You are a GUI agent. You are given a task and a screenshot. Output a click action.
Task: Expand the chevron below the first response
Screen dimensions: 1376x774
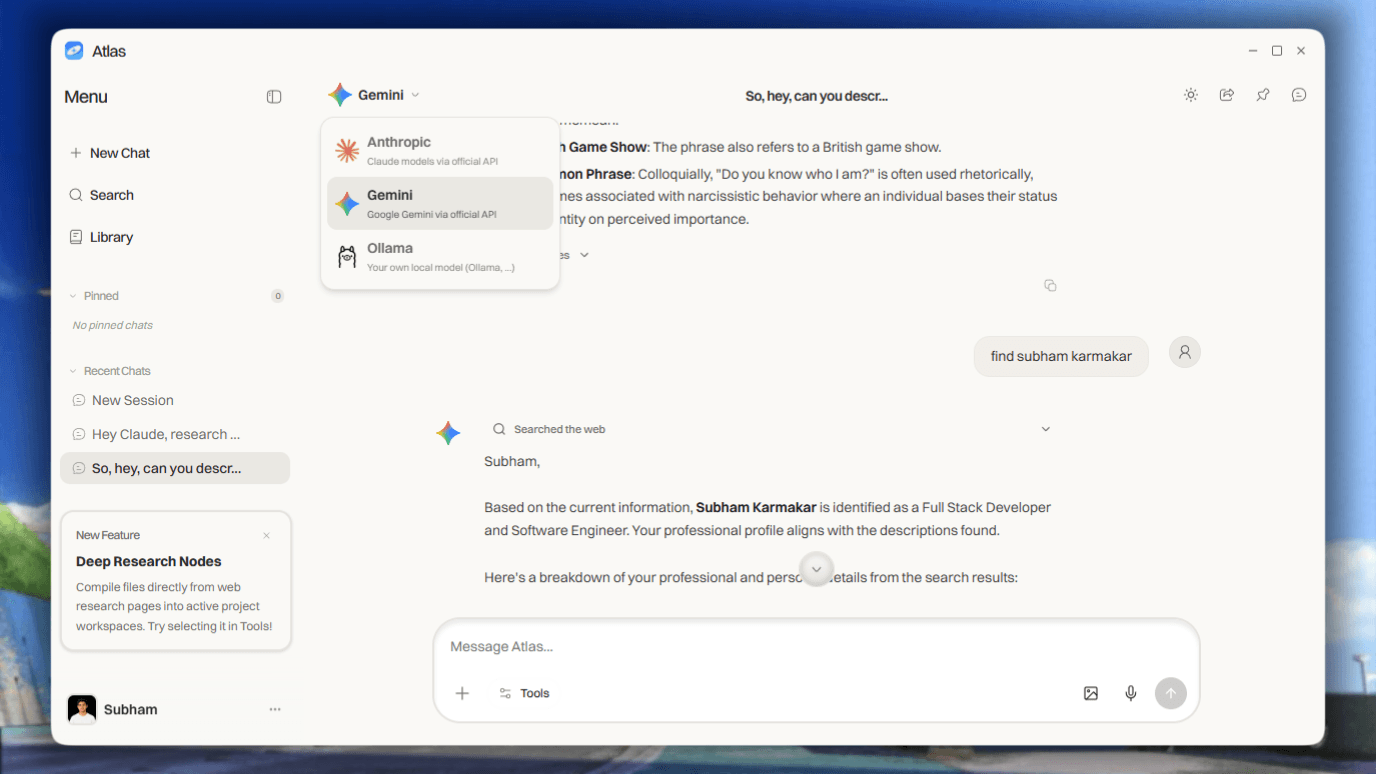click(585, 255)
